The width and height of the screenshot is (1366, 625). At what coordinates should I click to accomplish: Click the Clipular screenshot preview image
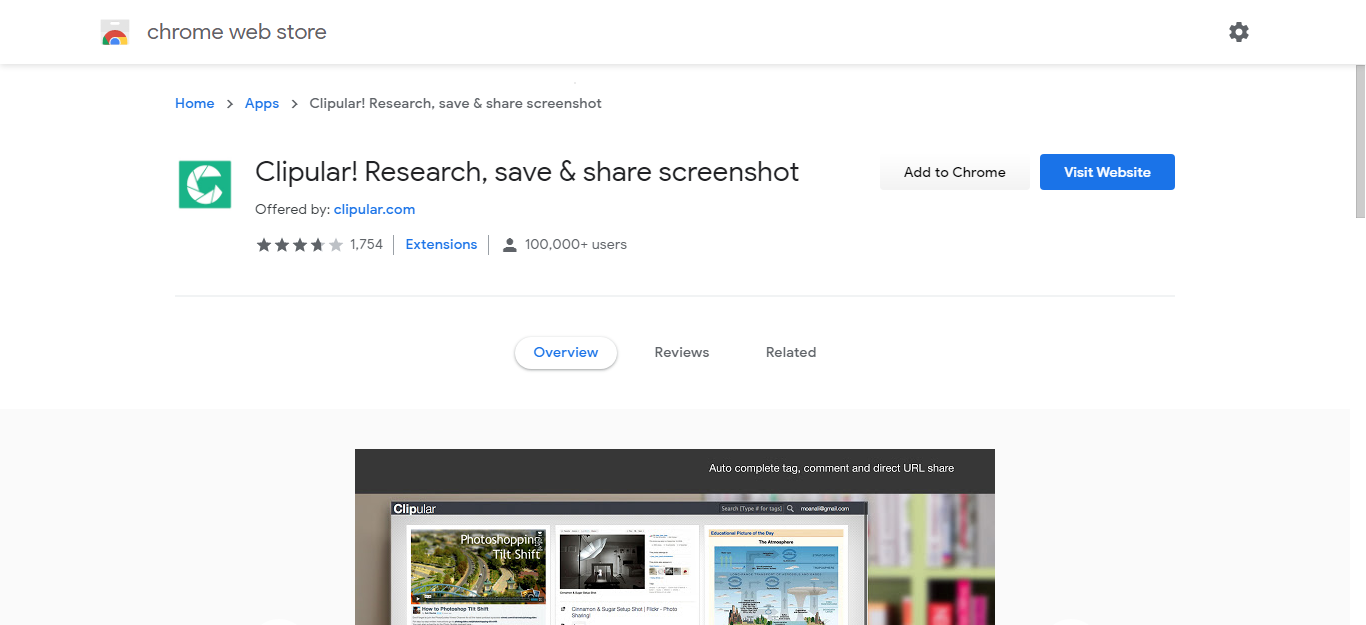(x=675, y=537)
